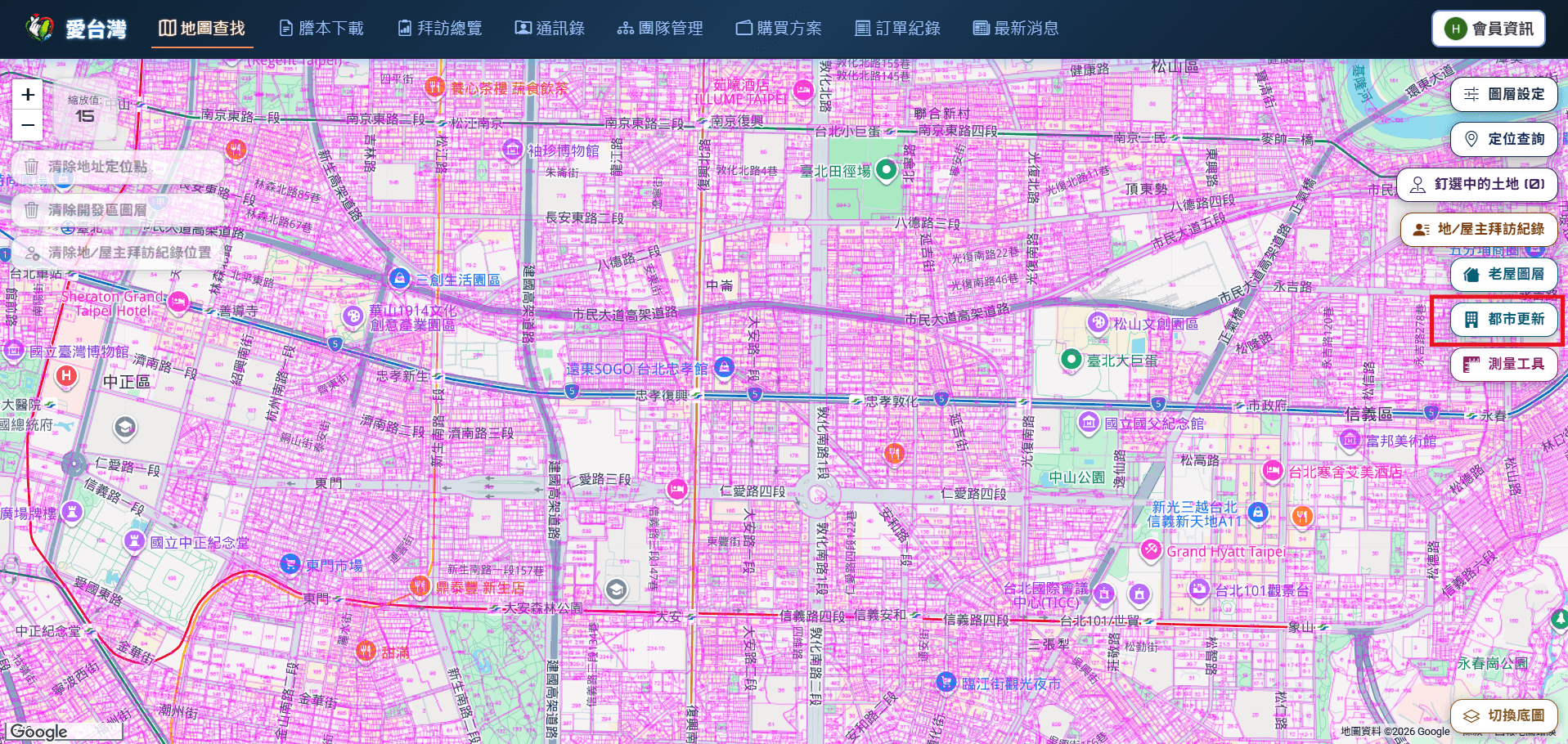
Task: Click the 台北101/世貿 station label
Action: [x=1100, y=621]
